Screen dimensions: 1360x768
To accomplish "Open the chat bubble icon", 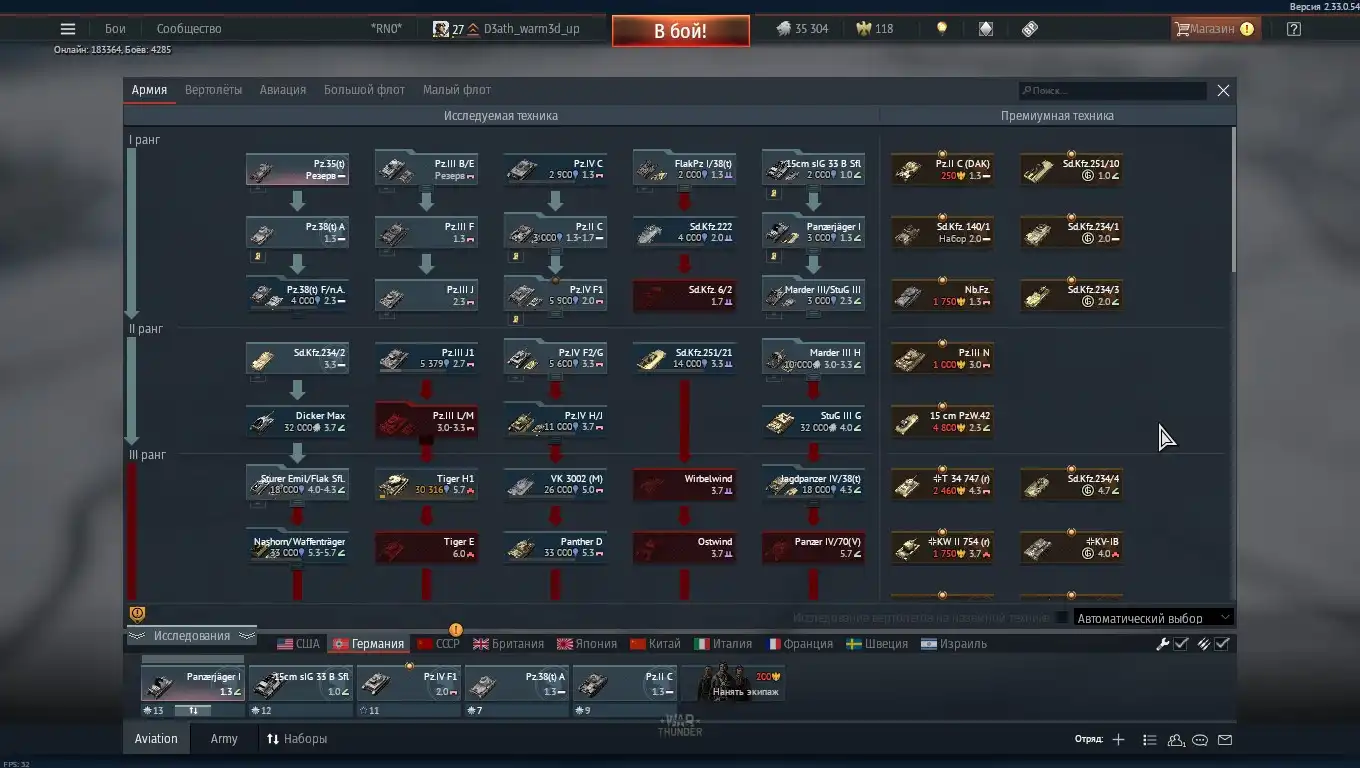I will click(1201, 740).
